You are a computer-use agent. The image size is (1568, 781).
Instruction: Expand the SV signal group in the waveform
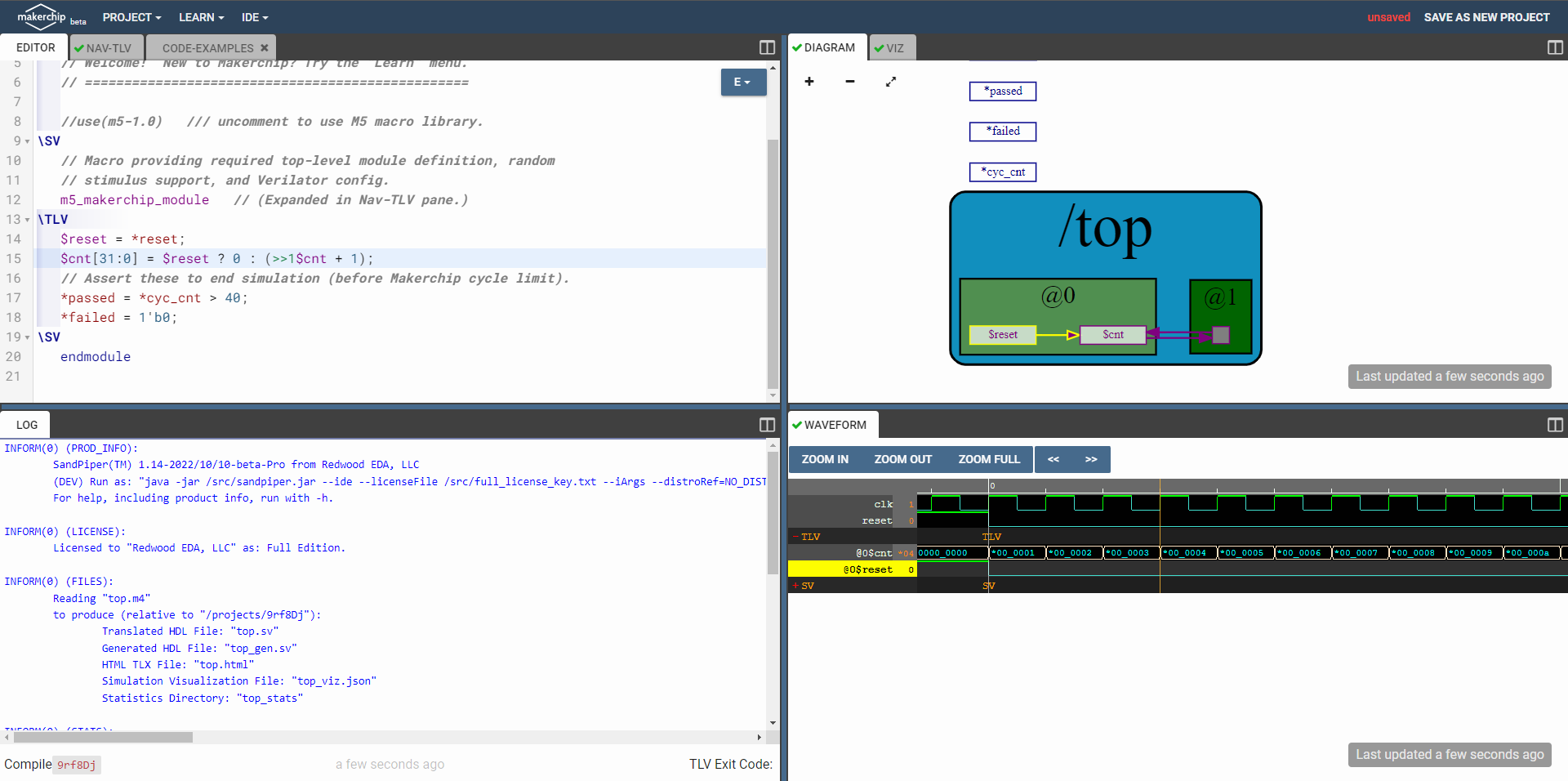coord(796,585)
